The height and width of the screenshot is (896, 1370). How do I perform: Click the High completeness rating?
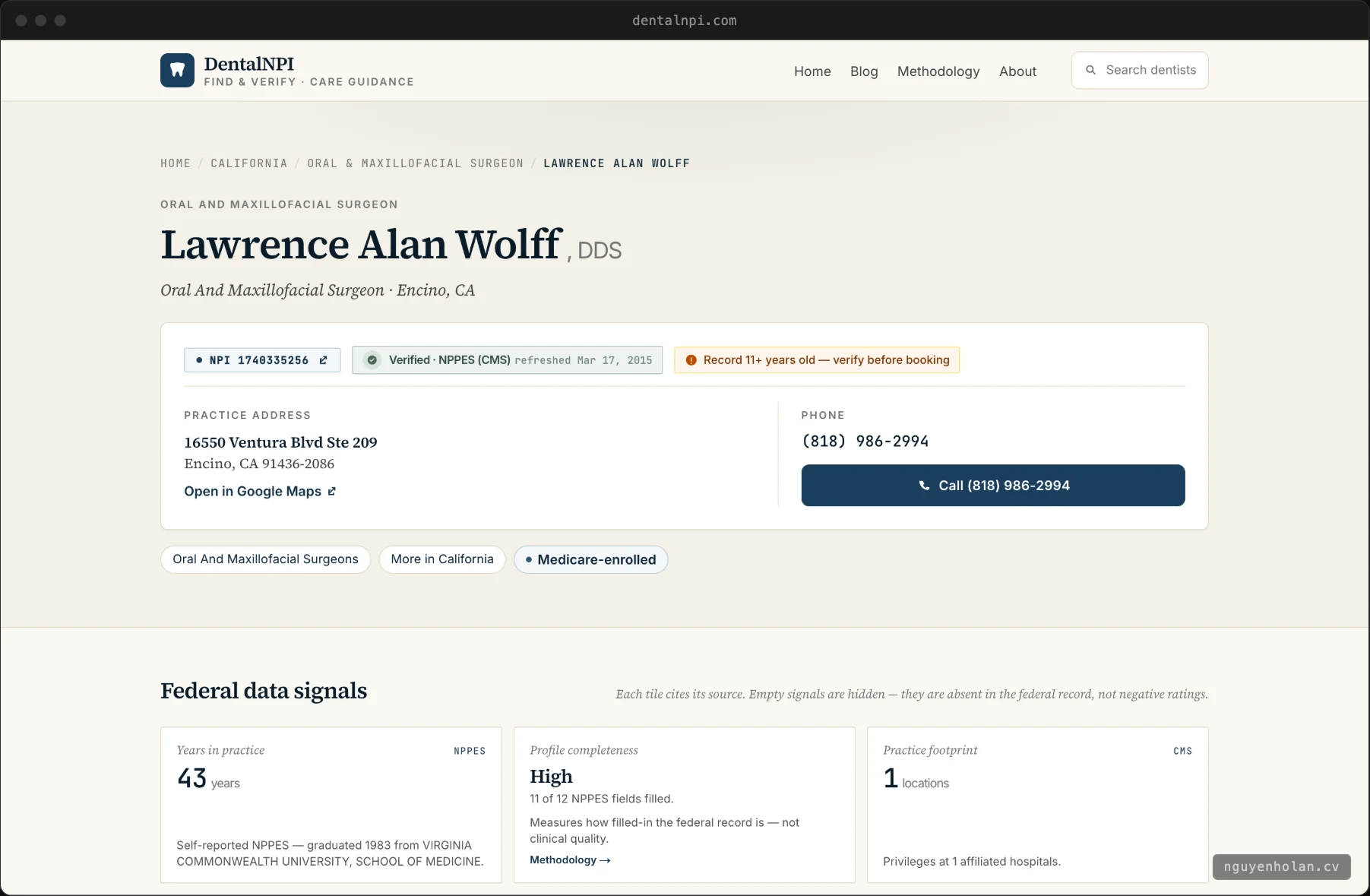coord(551,777)
